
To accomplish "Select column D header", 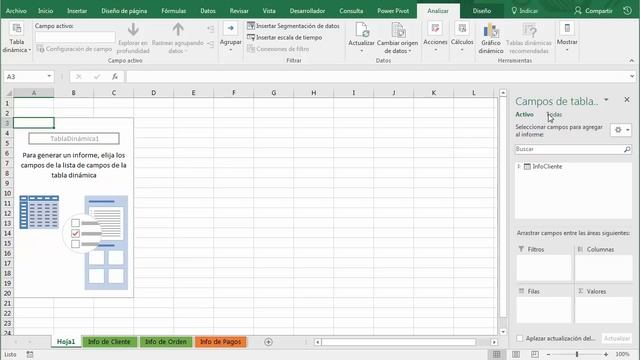I will click(x=153, y=93).
